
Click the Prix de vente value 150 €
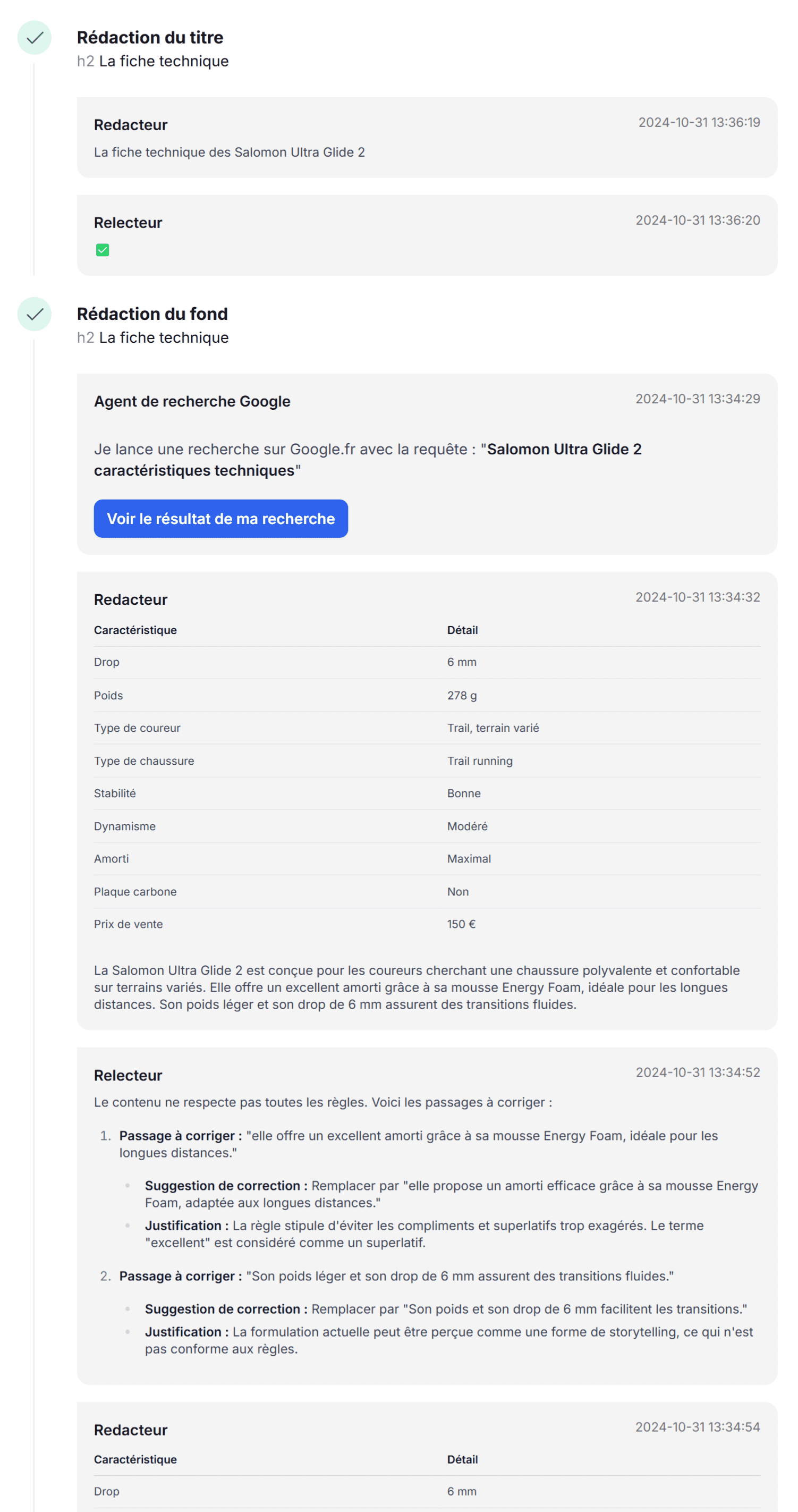tap(461, 924)
